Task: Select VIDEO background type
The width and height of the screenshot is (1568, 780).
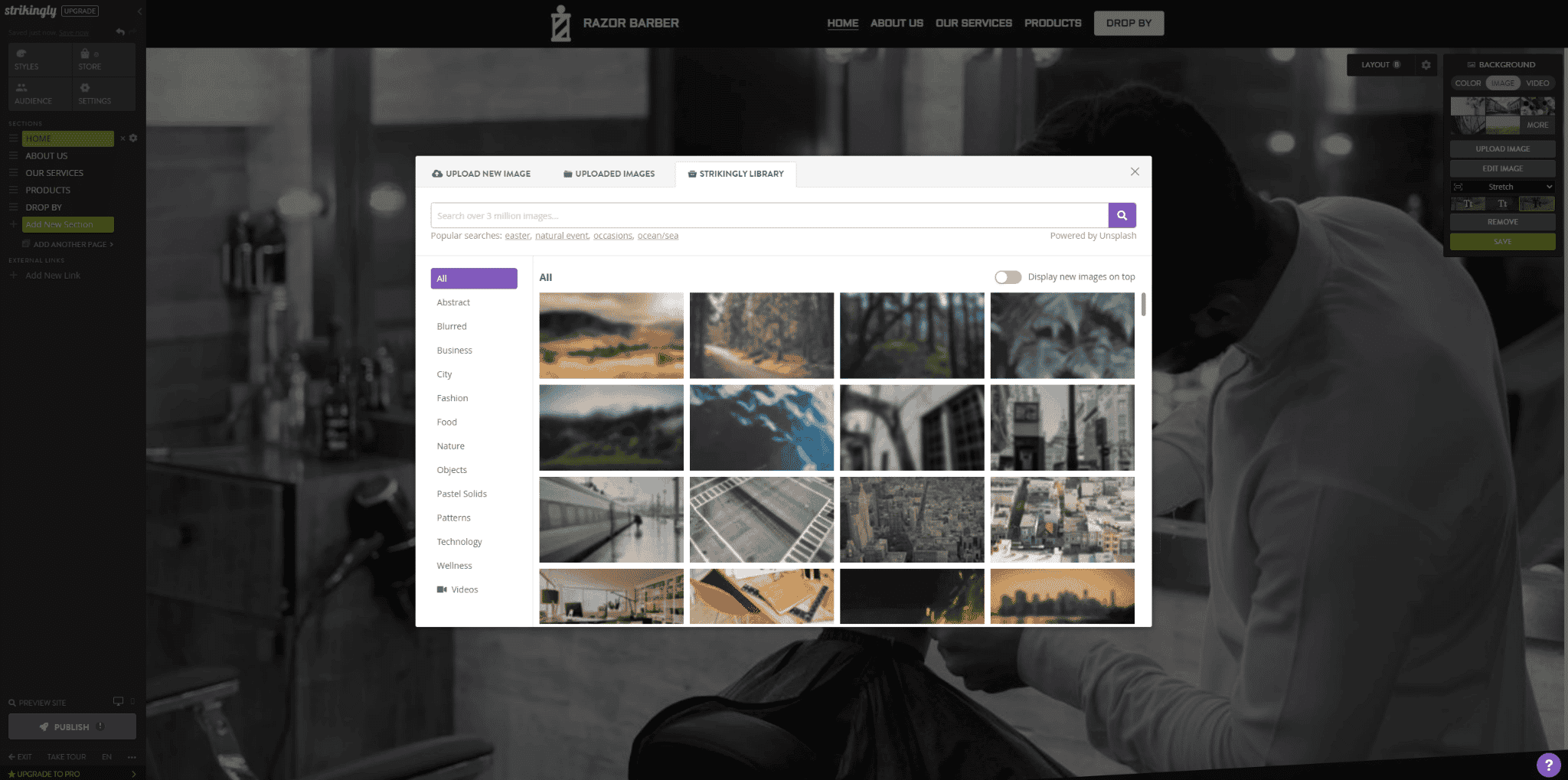Action: pyautogui.click(x=1537, y=83)
